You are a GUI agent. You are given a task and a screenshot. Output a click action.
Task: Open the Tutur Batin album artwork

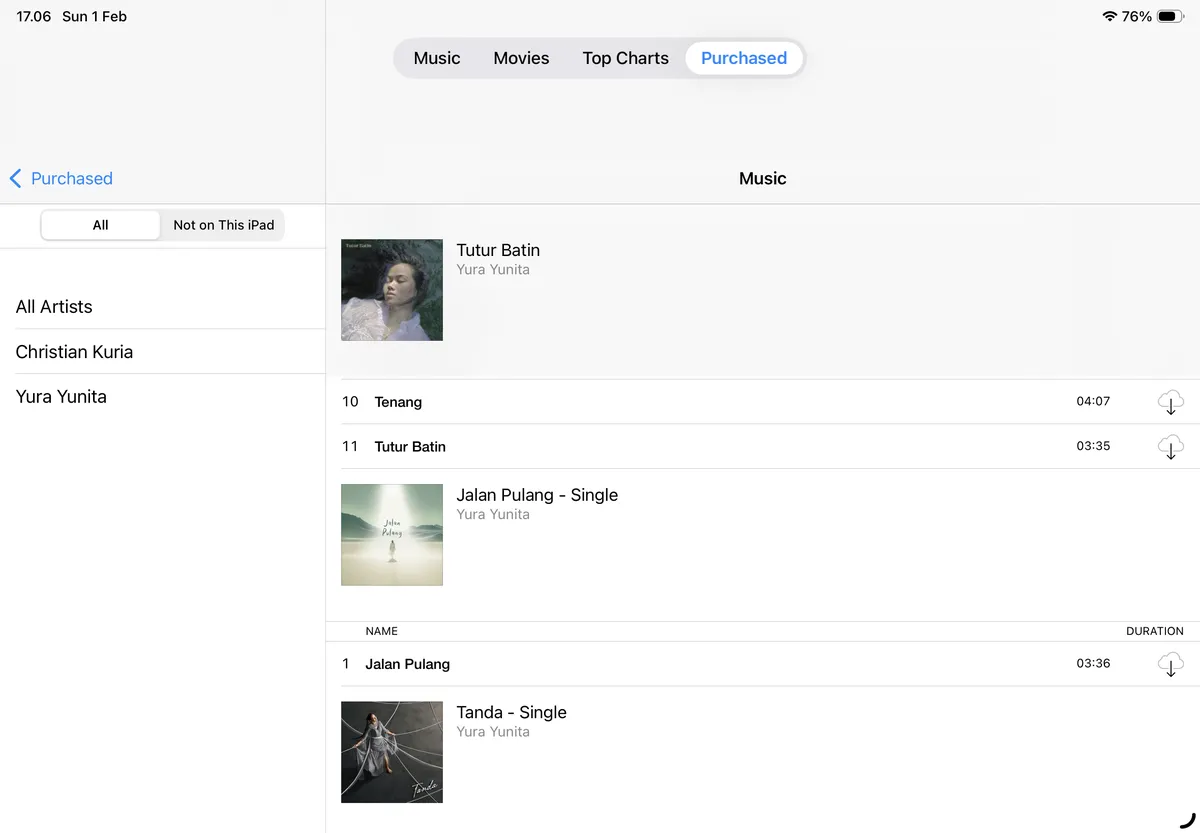[x=392, y=290]
